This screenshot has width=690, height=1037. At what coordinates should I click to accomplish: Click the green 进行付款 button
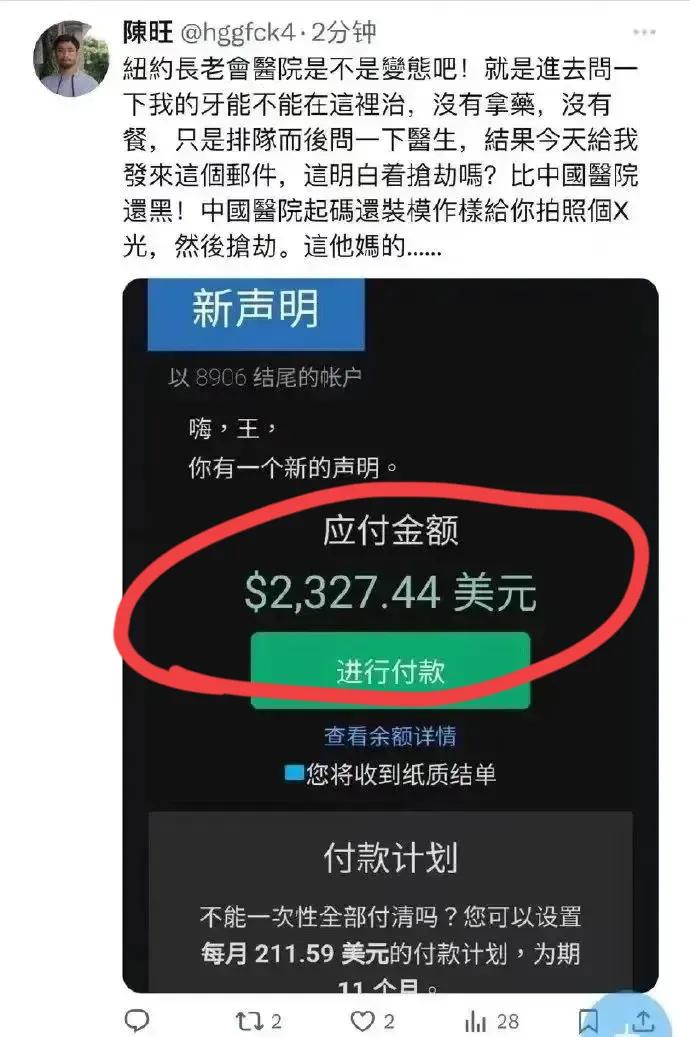(x=390, y=671)
